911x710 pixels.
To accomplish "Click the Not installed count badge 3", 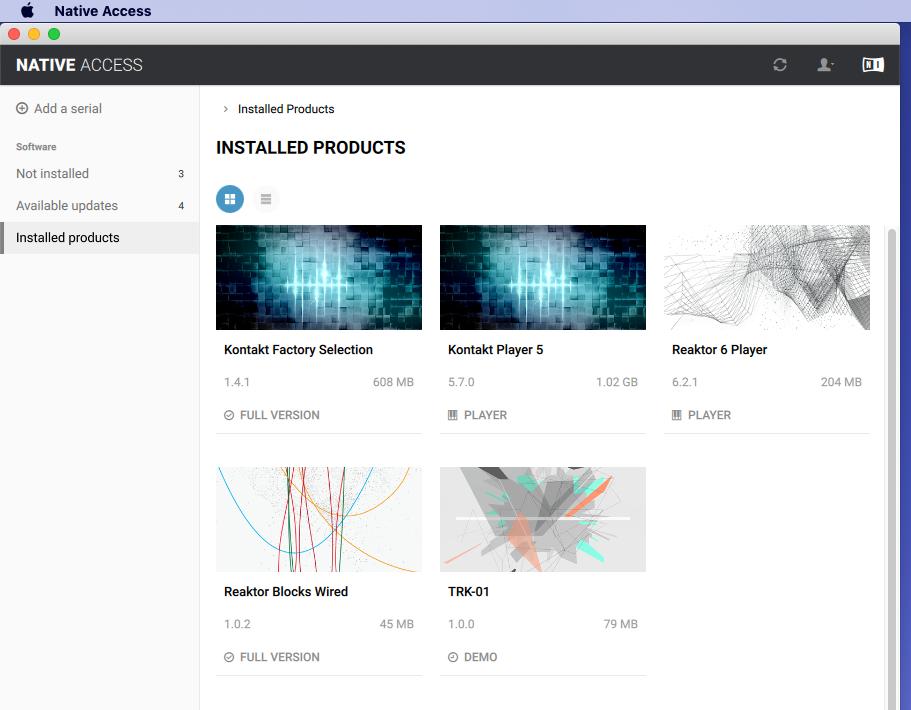I will 181,174.
